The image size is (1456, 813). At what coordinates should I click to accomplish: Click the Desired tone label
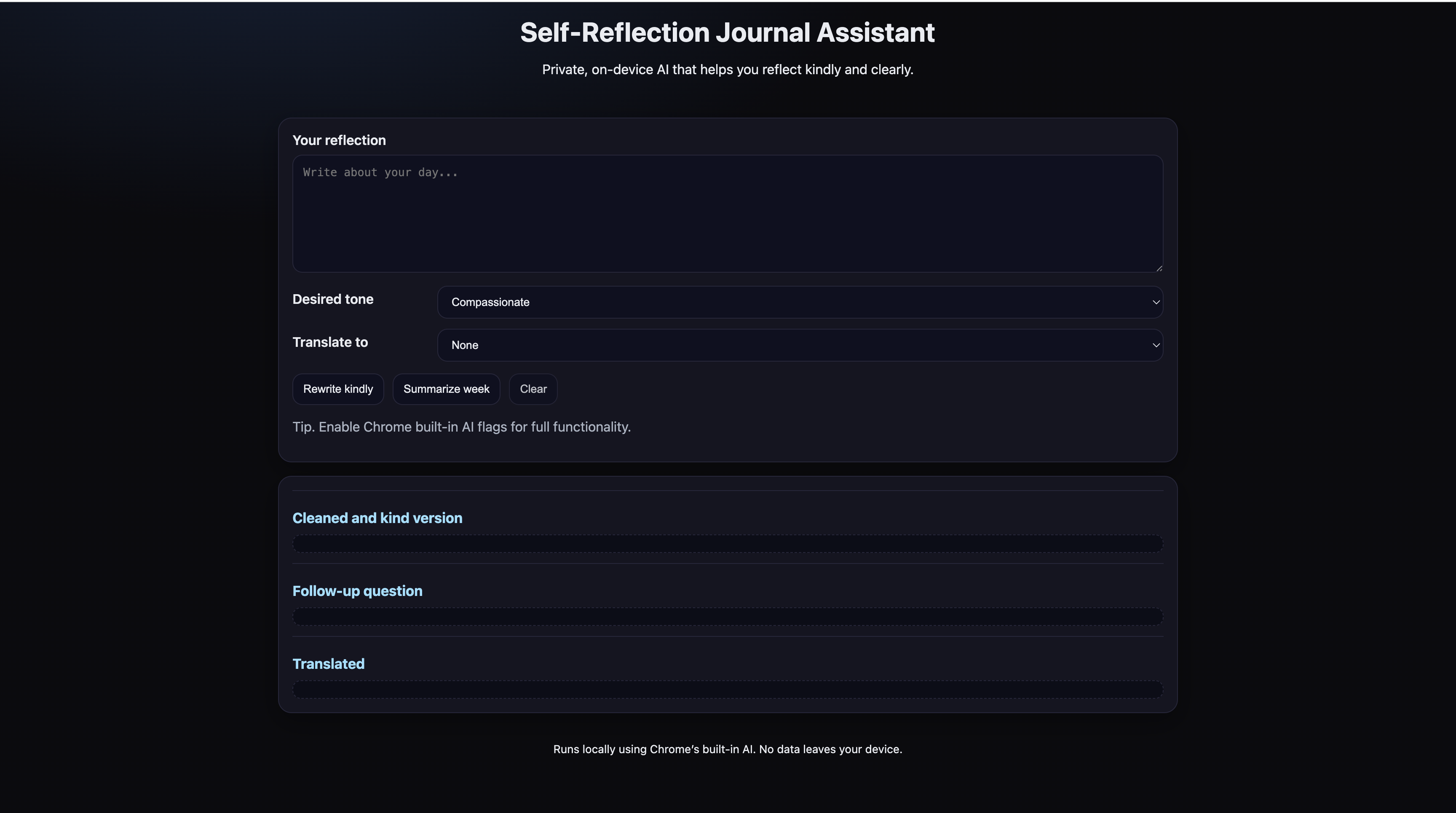(x=333, y=299)
